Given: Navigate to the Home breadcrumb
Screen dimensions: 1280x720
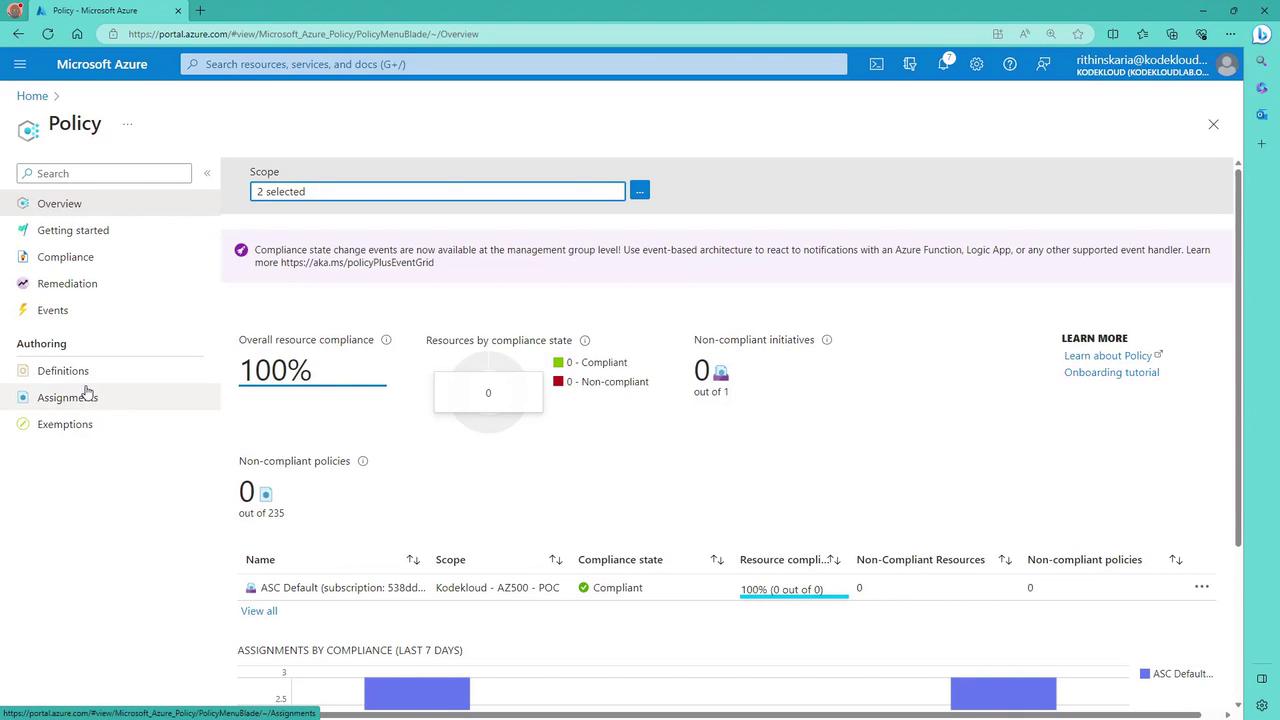Looking at the screenshot, I should coord(32,96).
